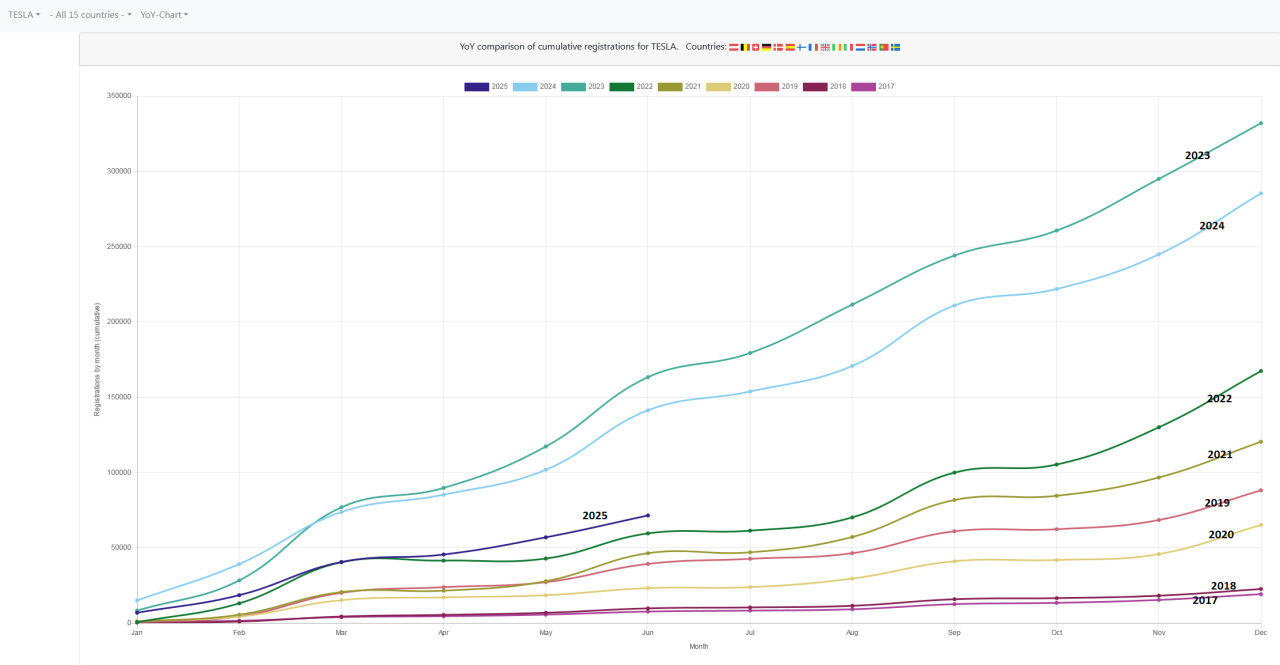Click the Austria flag icon
The image size is (1280, 665).
coord(734,47)
